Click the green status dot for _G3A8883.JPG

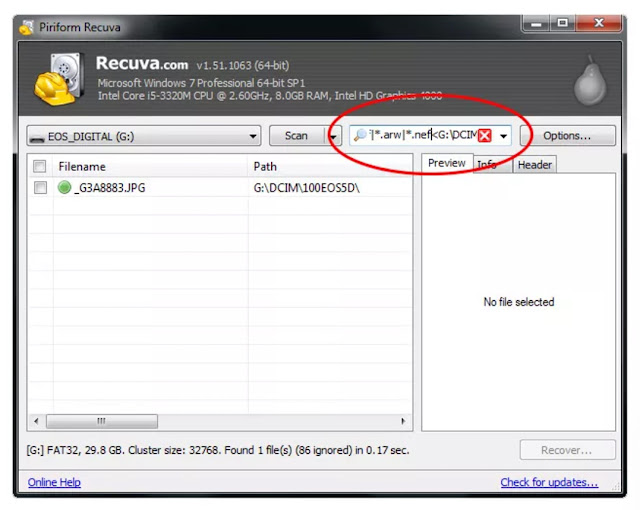coord(64,187)
